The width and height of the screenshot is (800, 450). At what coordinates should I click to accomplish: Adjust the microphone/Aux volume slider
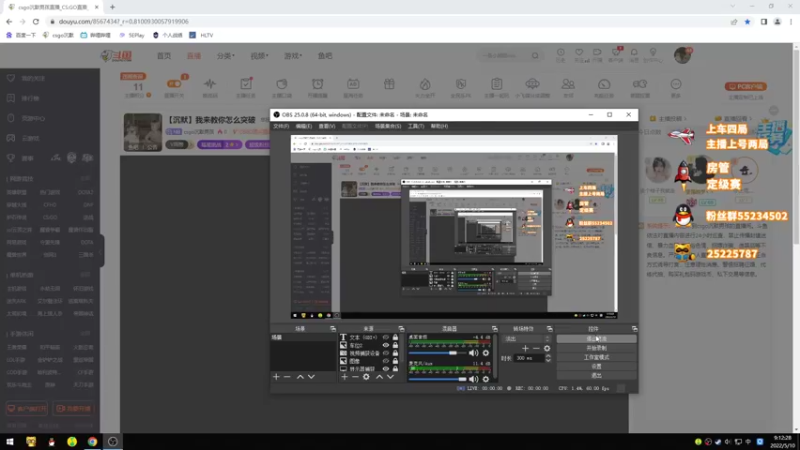click(x=437, y=379)
